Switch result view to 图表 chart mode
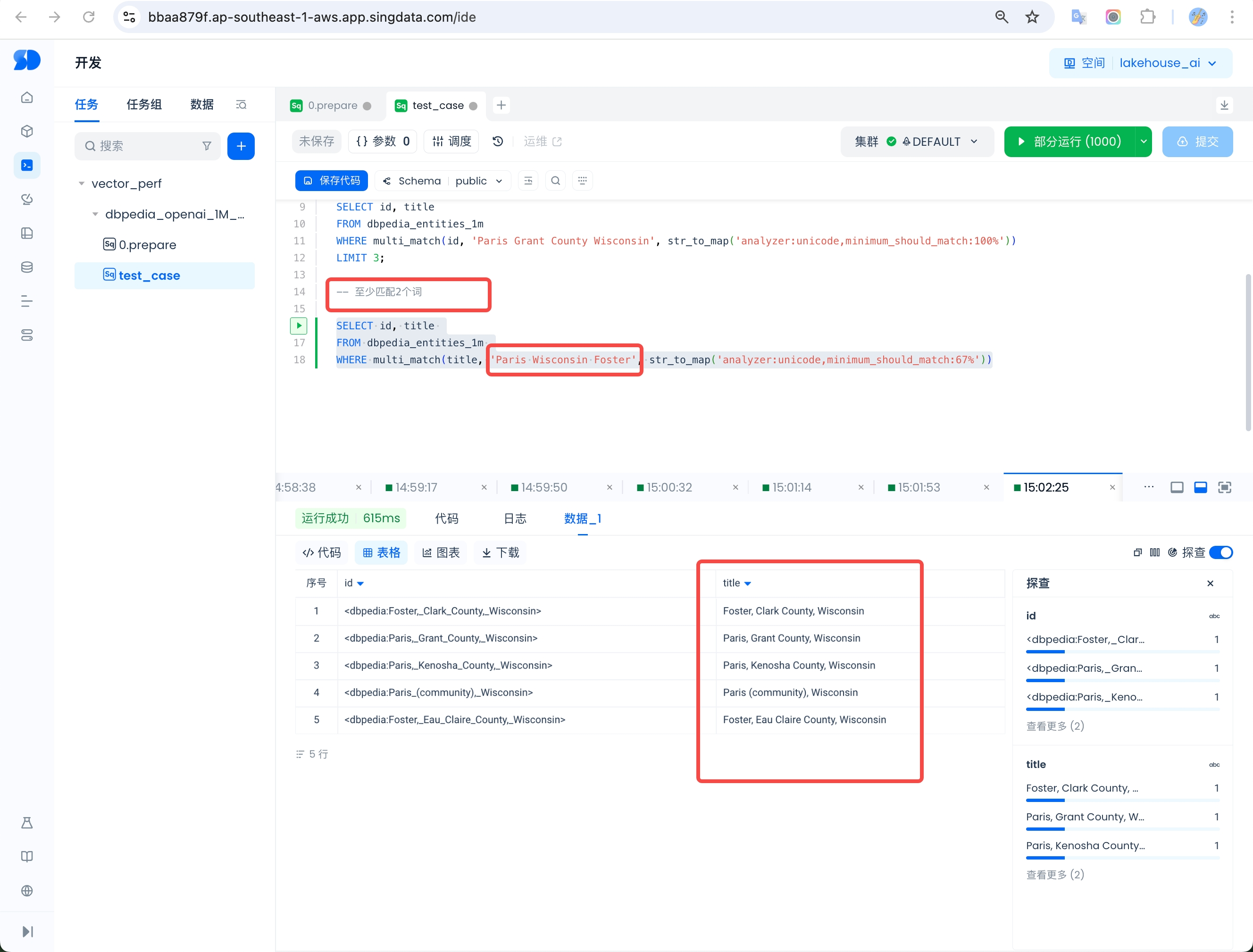This screenshot has height=952, width=1253. point(441,552)
